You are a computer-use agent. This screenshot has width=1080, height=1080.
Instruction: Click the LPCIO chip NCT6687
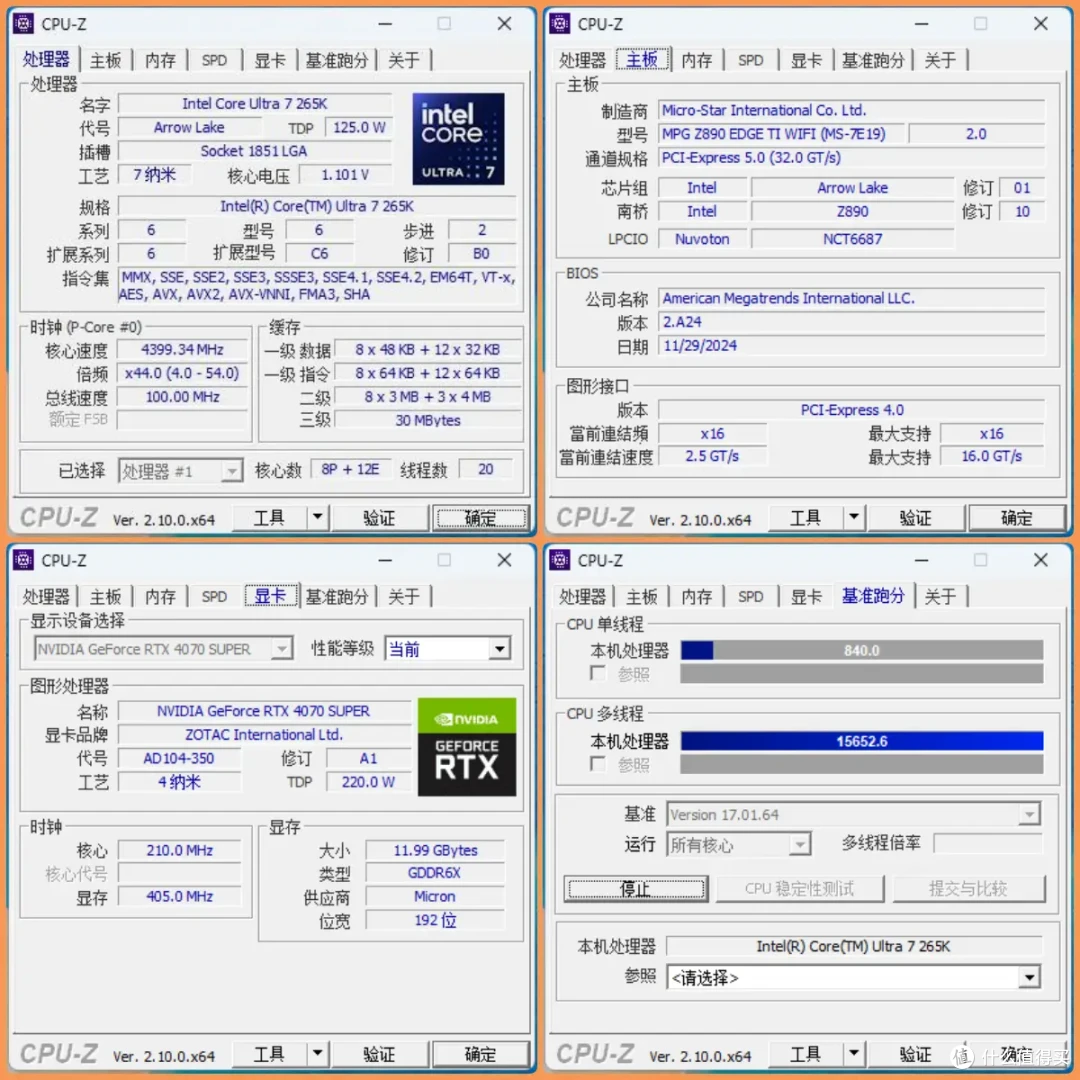[853, 239]
